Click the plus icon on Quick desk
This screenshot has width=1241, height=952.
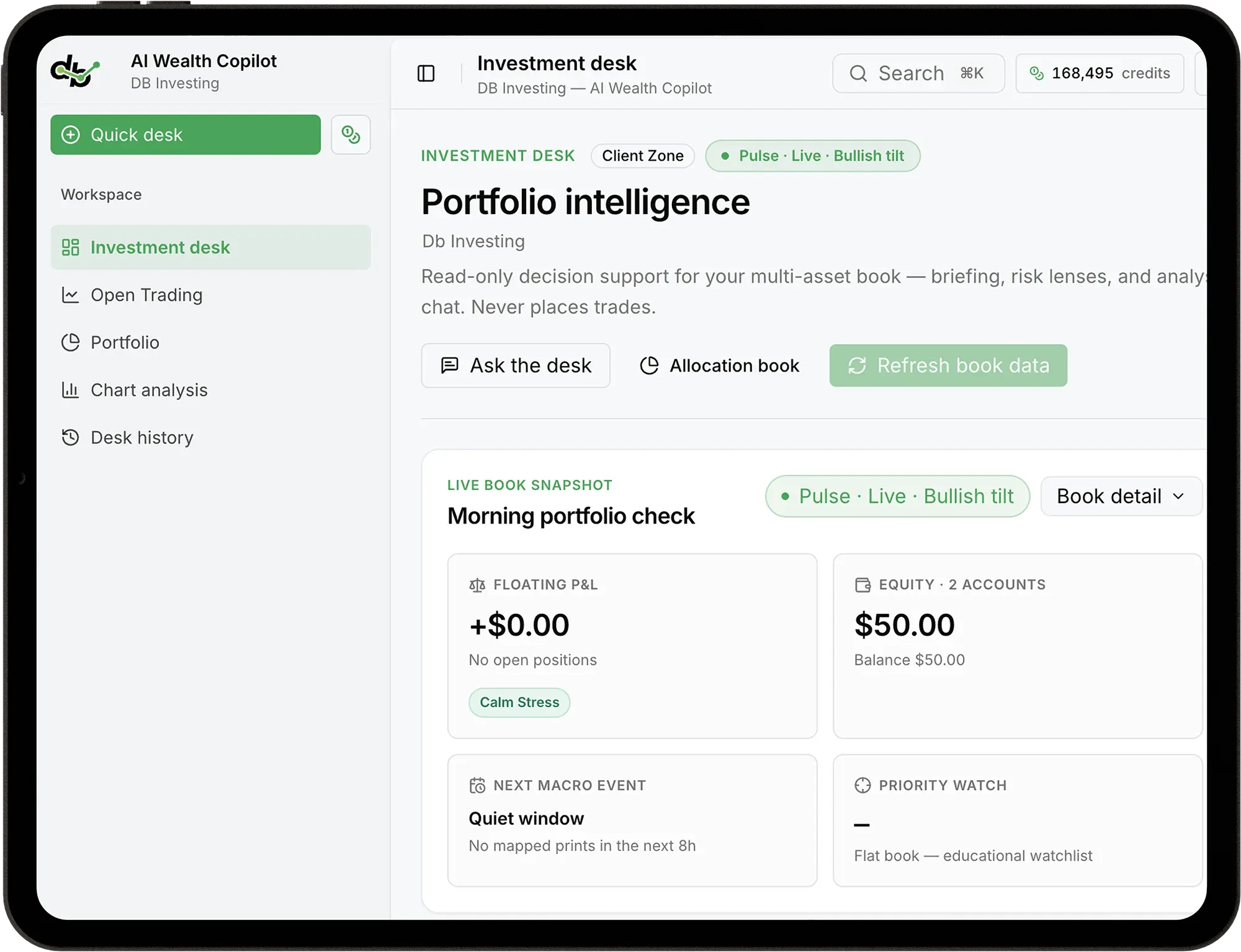(71, 135)
